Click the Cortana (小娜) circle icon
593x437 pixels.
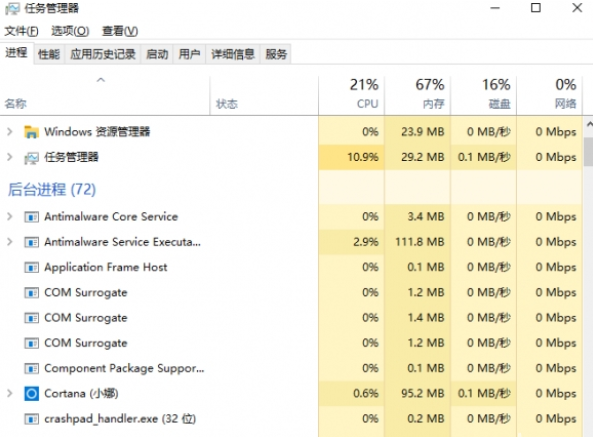click(31, 394)
